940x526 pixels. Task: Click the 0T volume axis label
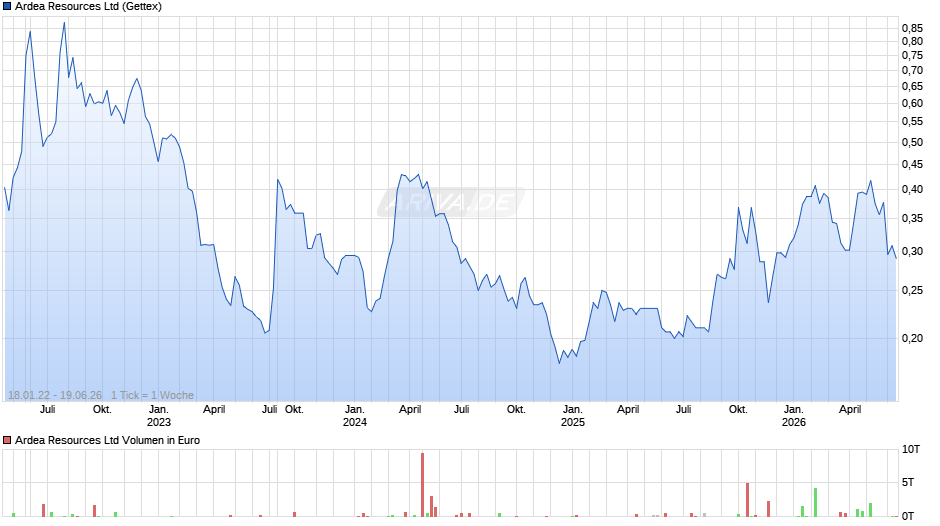point(908,516)
